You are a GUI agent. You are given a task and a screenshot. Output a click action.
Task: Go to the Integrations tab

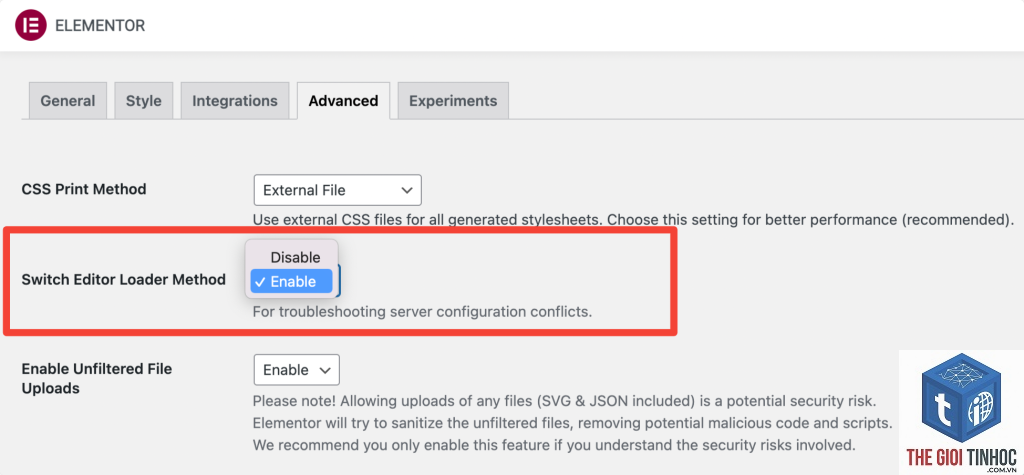click(x=235, y=101)
